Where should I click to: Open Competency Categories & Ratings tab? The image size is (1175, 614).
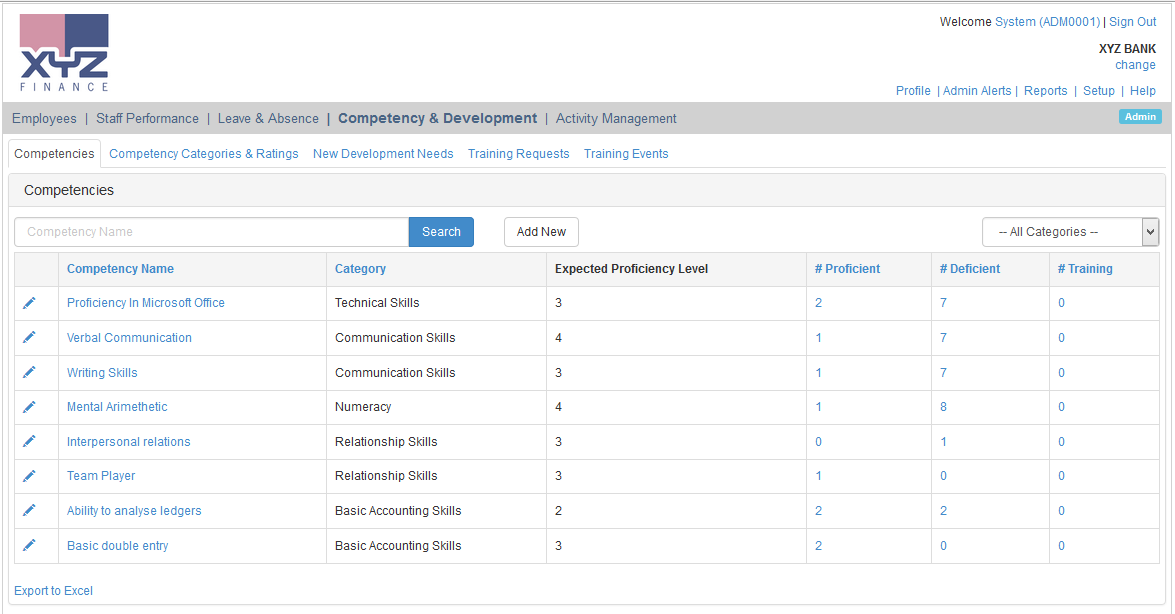point(204,154)
